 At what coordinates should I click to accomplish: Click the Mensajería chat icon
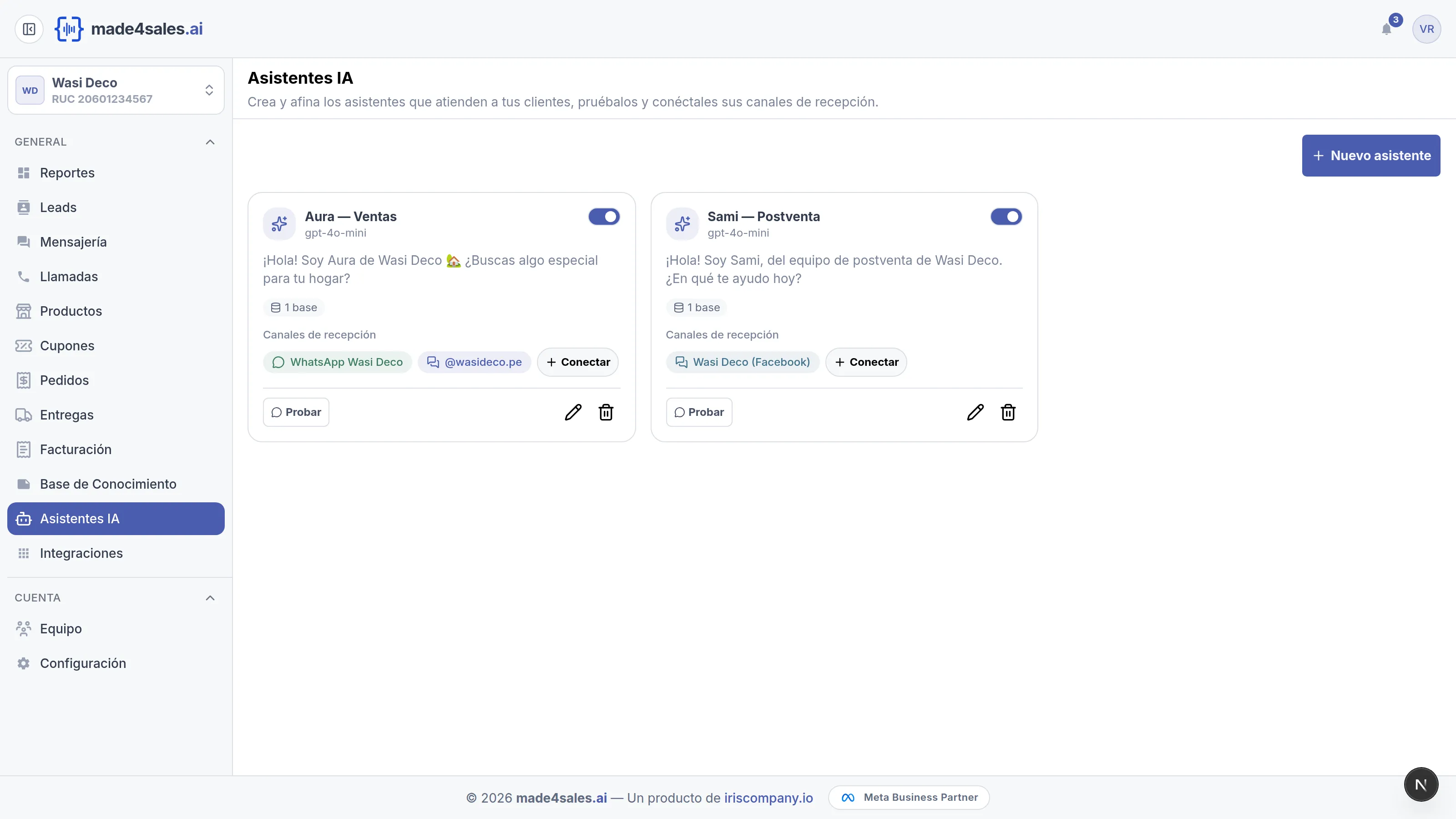23,242
